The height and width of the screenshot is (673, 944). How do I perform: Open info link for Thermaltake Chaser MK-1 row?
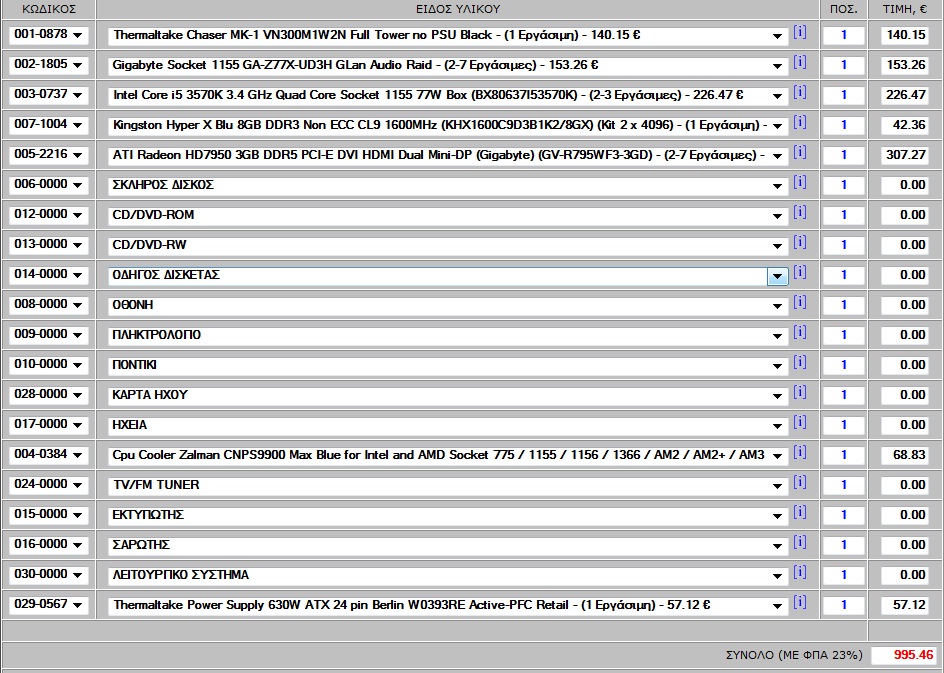(x=800, y=32)
